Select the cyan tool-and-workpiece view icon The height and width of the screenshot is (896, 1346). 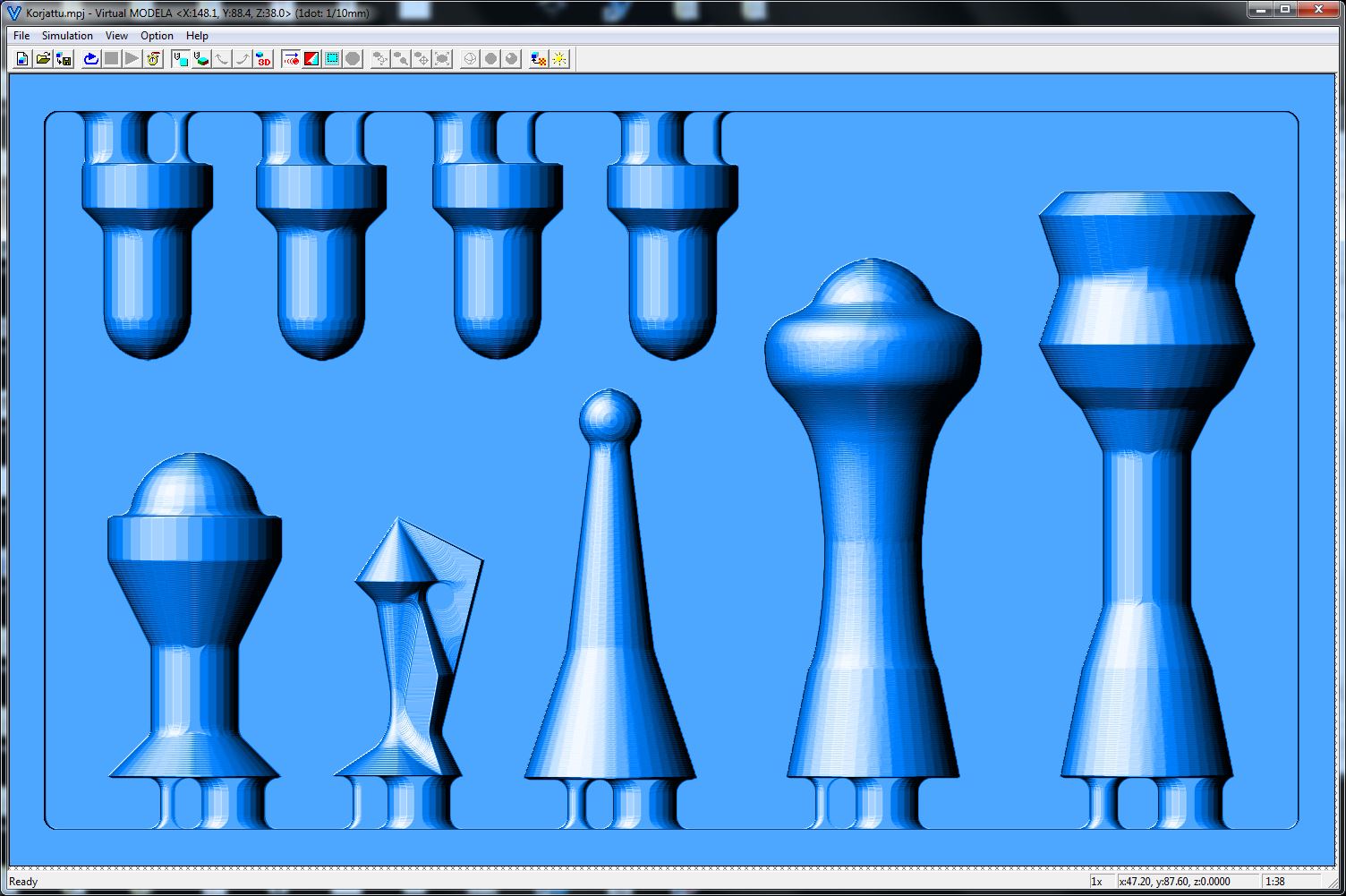181,59
